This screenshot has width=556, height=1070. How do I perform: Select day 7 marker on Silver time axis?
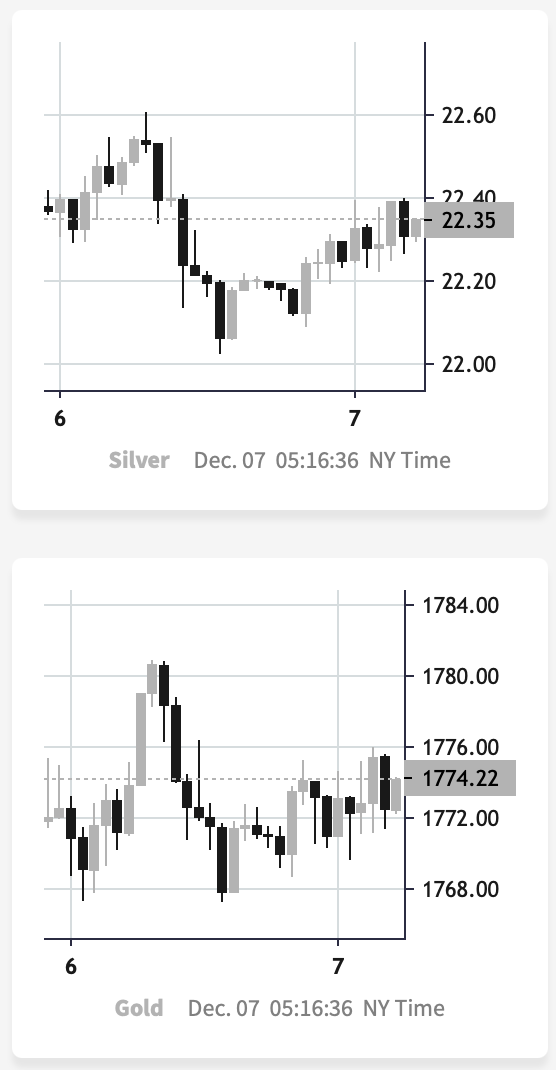point(353,418)
